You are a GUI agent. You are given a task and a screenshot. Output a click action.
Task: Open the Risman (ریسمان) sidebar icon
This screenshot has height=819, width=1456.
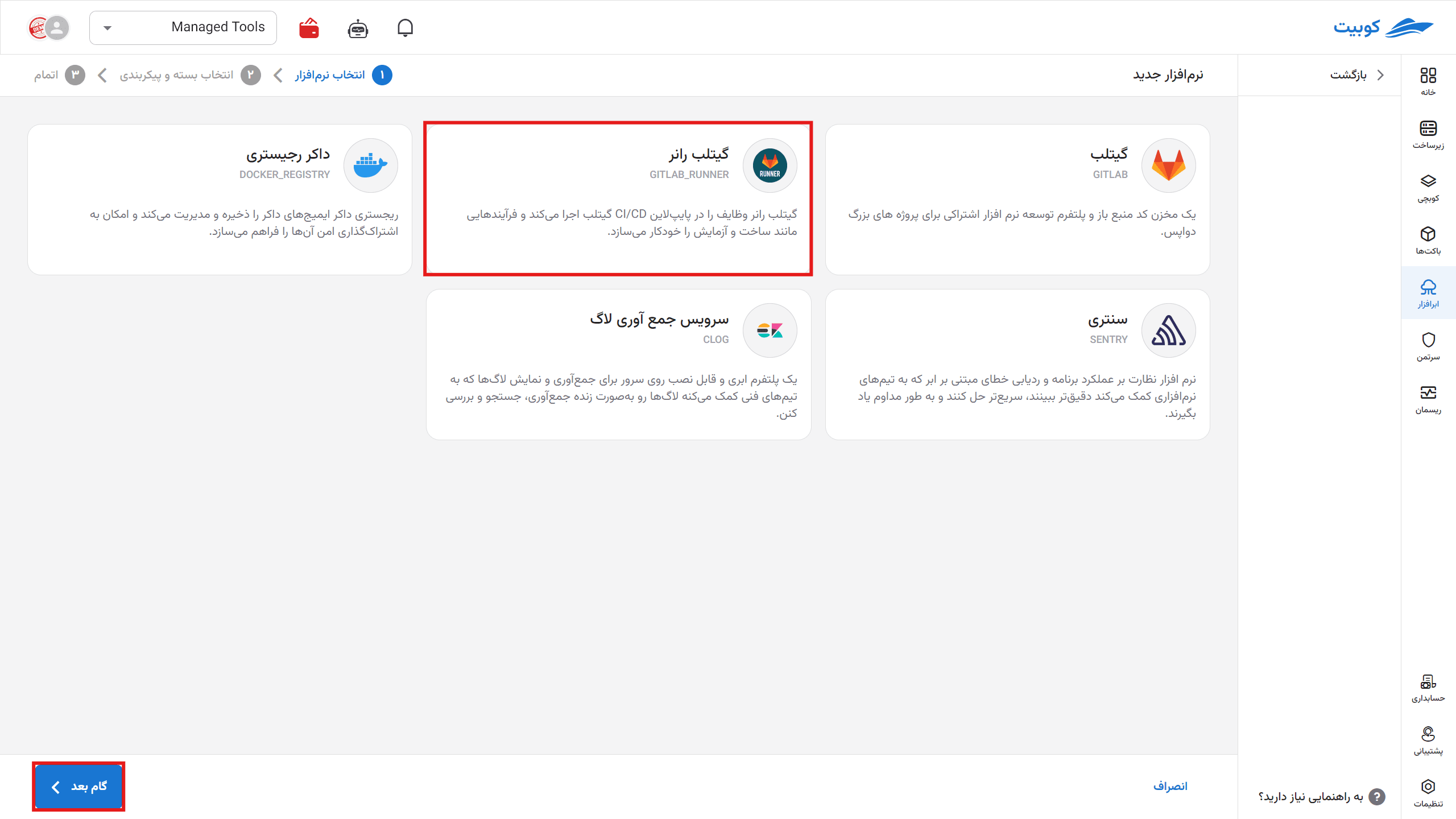pos(1428,399)
